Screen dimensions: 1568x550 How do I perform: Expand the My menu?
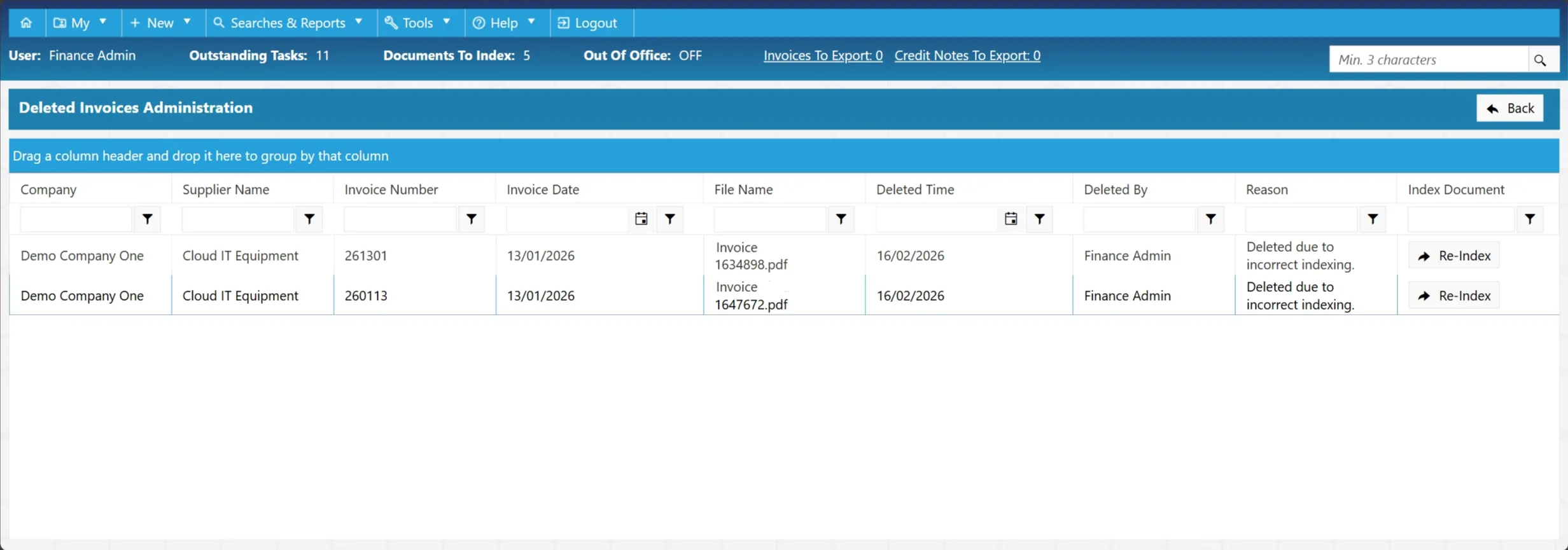coord(83,23)
